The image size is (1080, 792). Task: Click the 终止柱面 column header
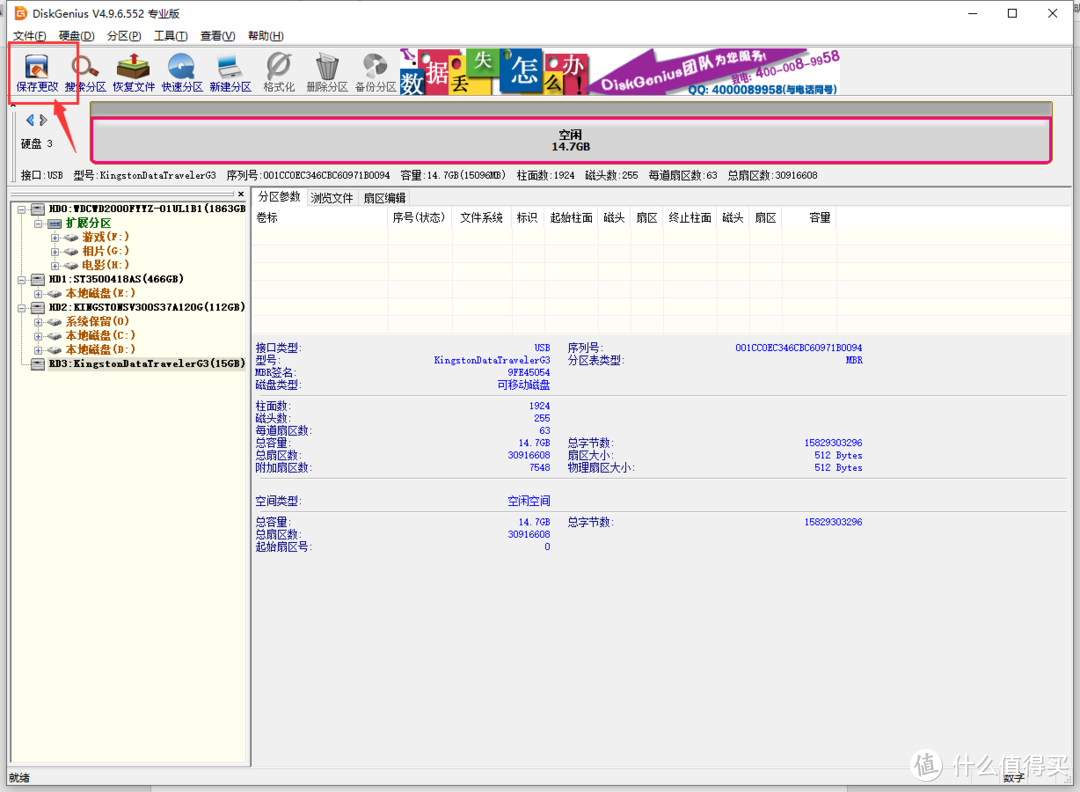[x=690, y=218]
